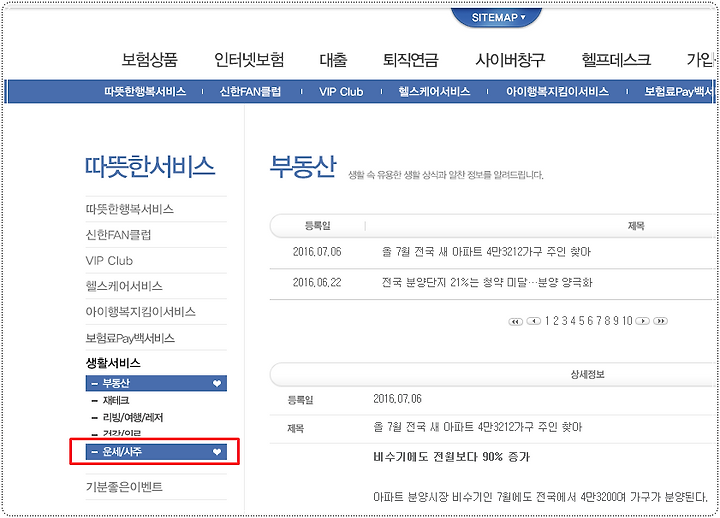Go to the first page with the double-left arrow

[x=516, y=321]
